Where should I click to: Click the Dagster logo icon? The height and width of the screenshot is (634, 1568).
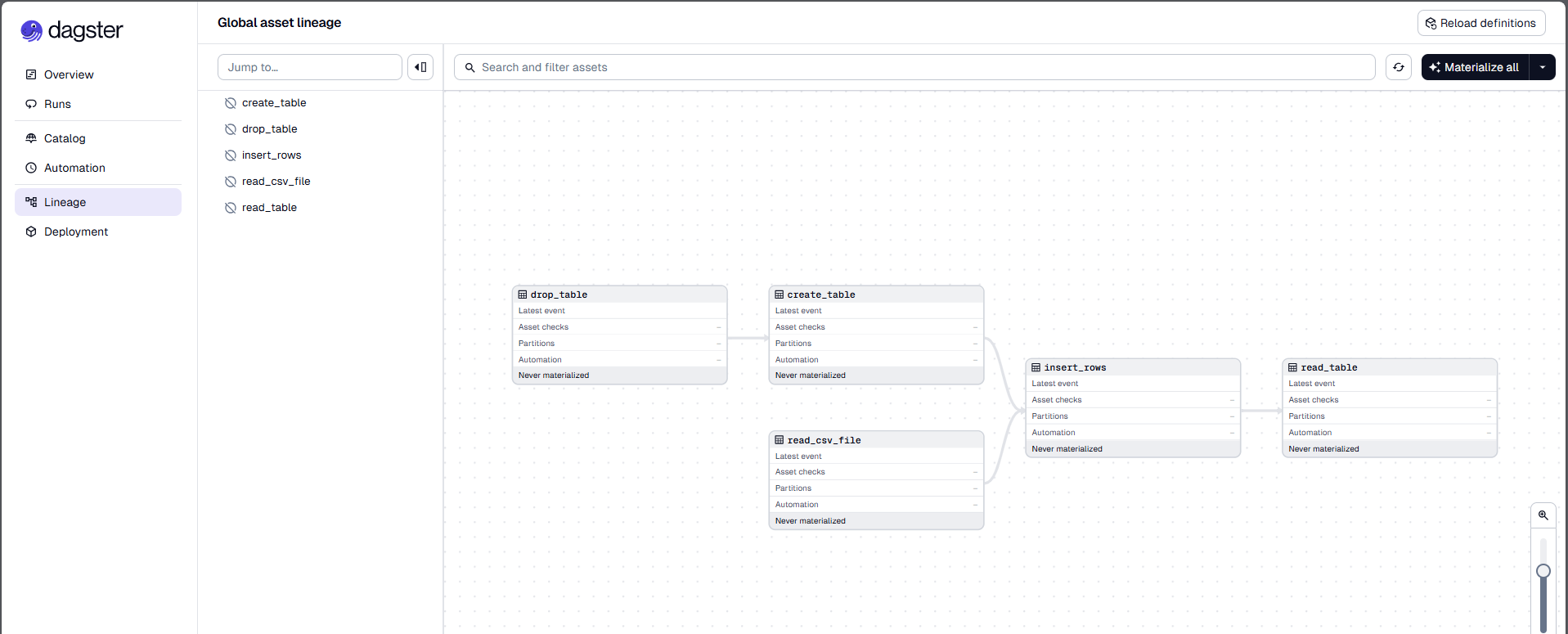click(x=31, y=31)
